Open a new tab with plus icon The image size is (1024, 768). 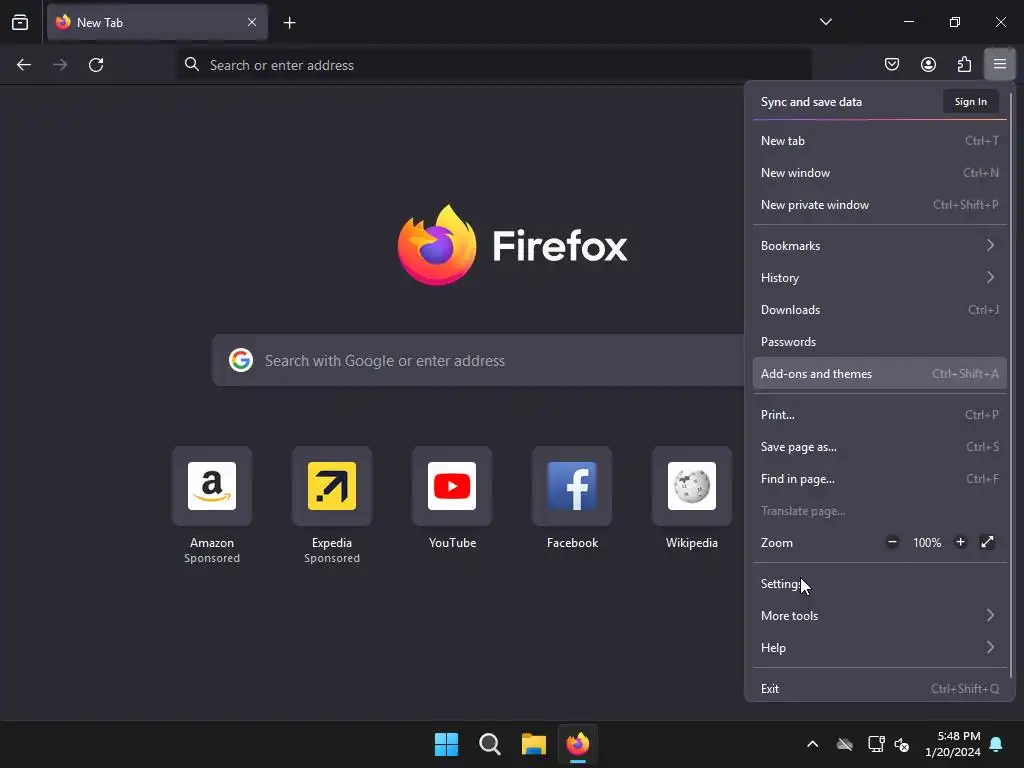pyautogui.click(x=289, y=23)
